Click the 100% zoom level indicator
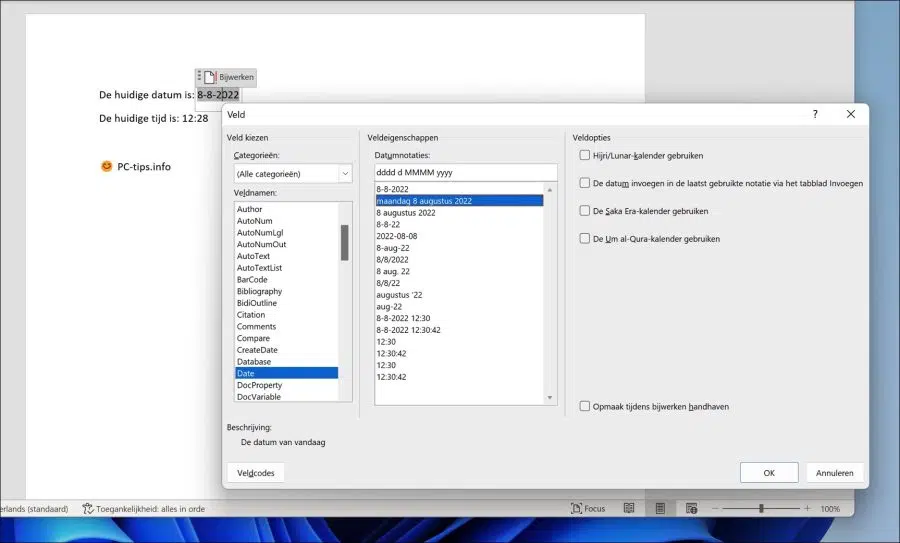The image size is (900, 543). pos(830,509)
